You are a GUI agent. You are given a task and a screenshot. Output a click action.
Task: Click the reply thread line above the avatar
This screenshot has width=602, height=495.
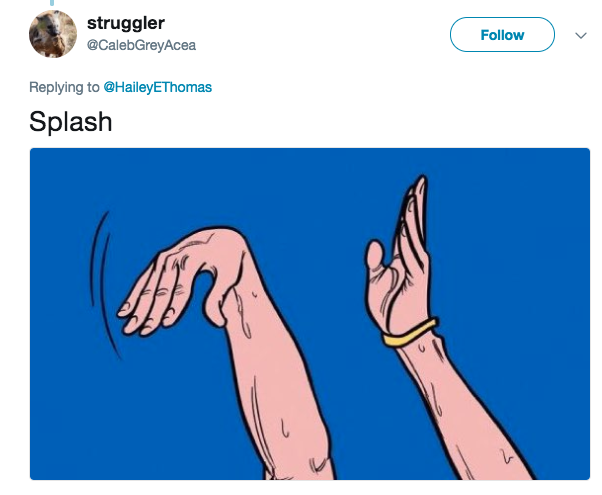tap(52, 3)
